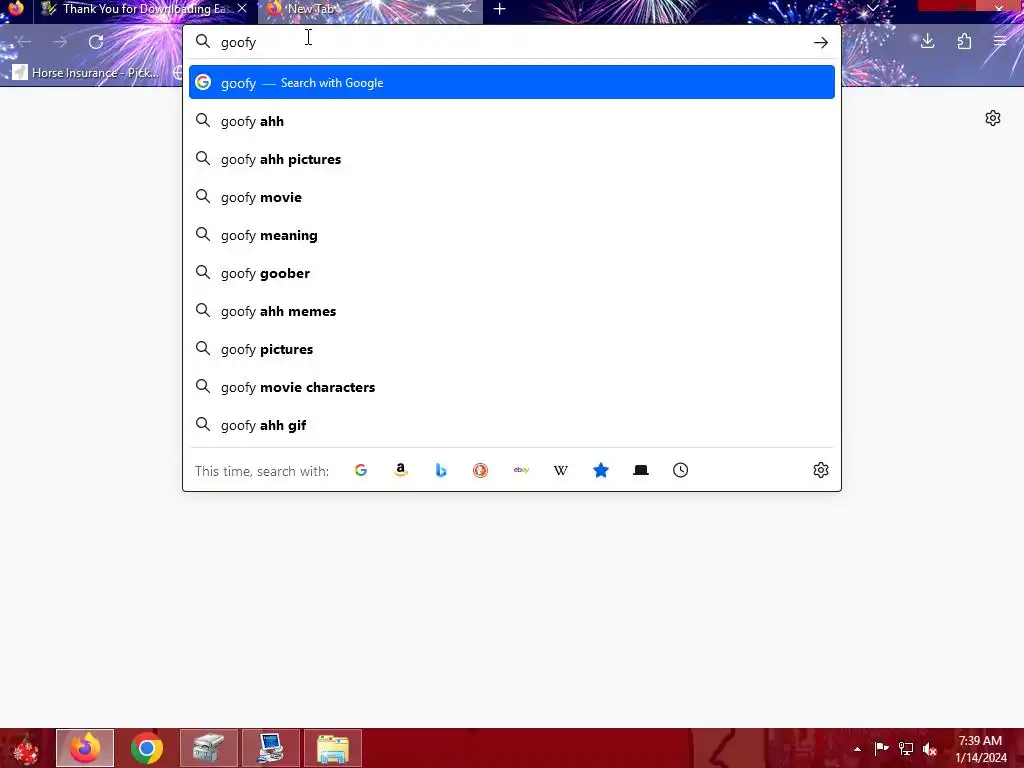This screenshot has height=768, width=1024.
Task: Search this time with DuckDuckGo icon
Action: tap(481, 470)
